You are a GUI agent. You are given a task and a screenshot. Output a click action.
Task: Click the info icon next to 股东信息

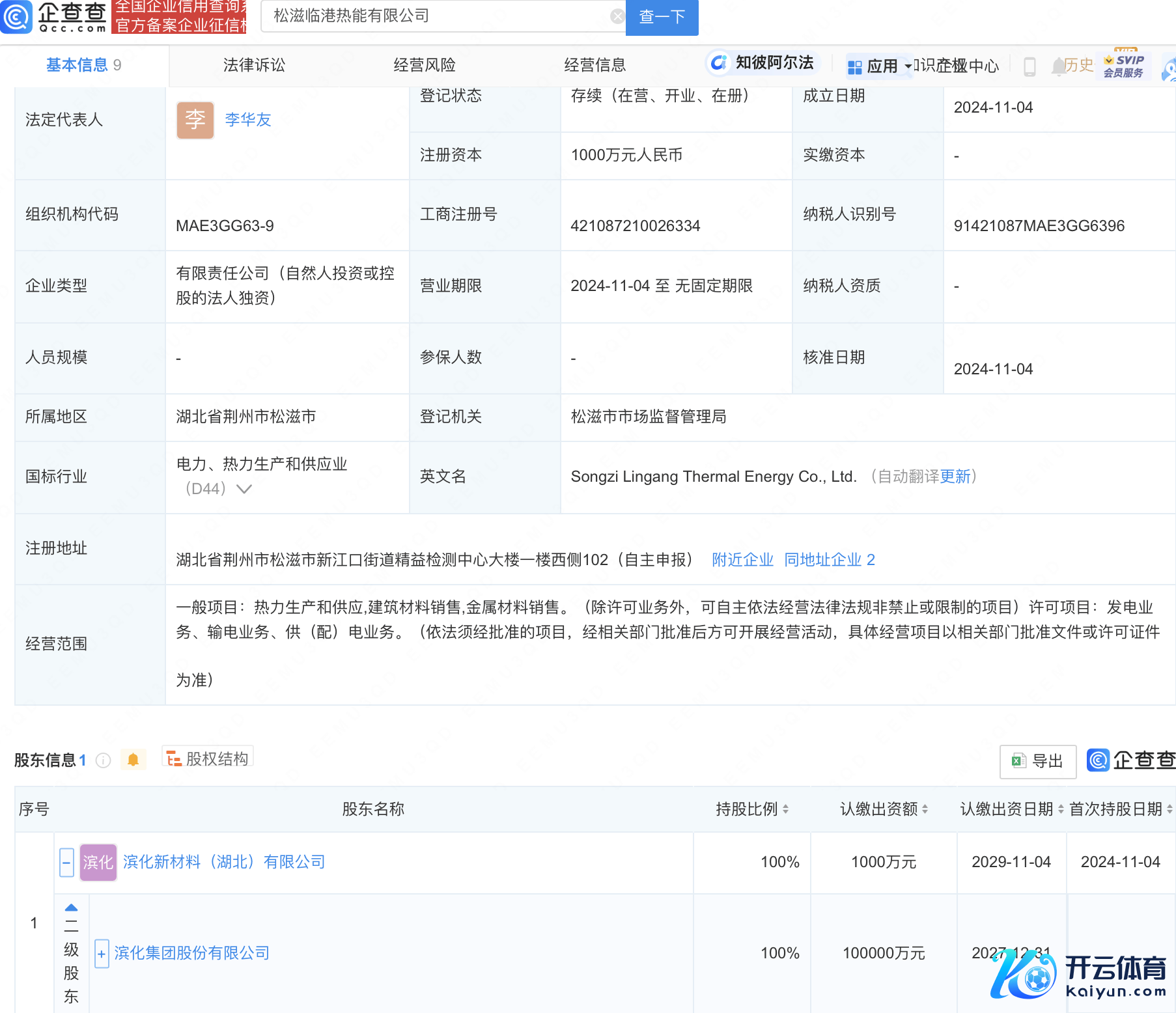click(x=104, y=760)
